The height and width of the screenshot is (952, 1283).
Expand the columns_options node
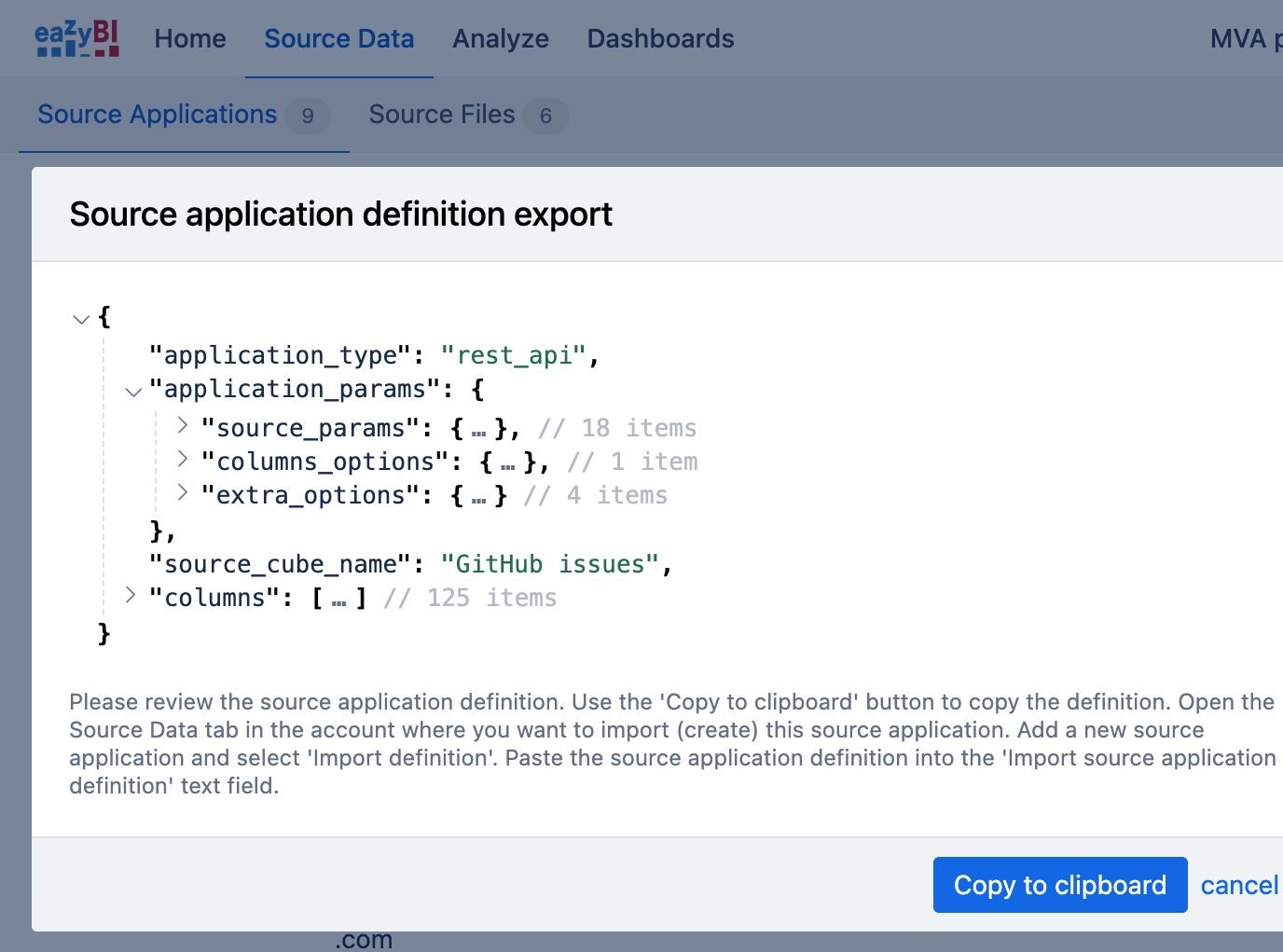point(183,459)
